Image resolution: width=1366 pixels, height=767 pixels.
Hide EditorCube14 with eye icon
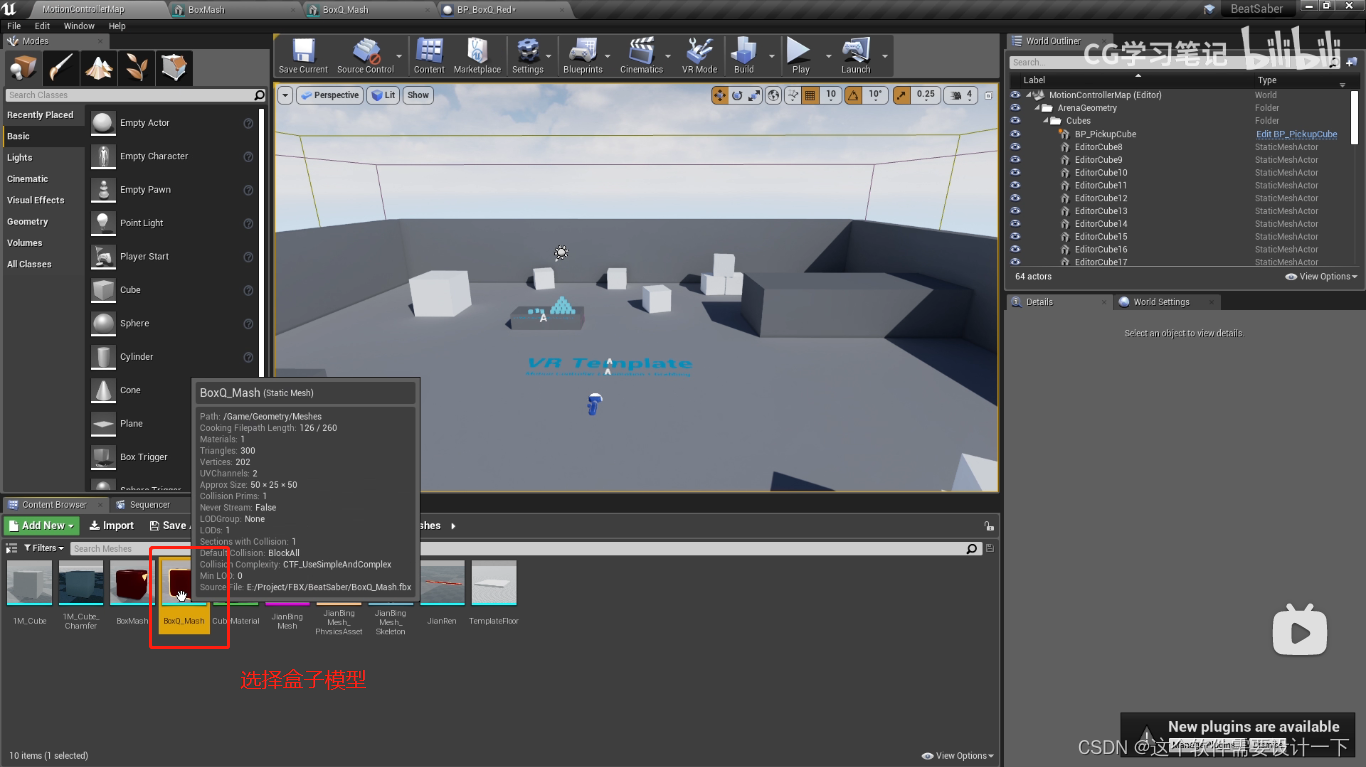click(x=1015, y=224)
